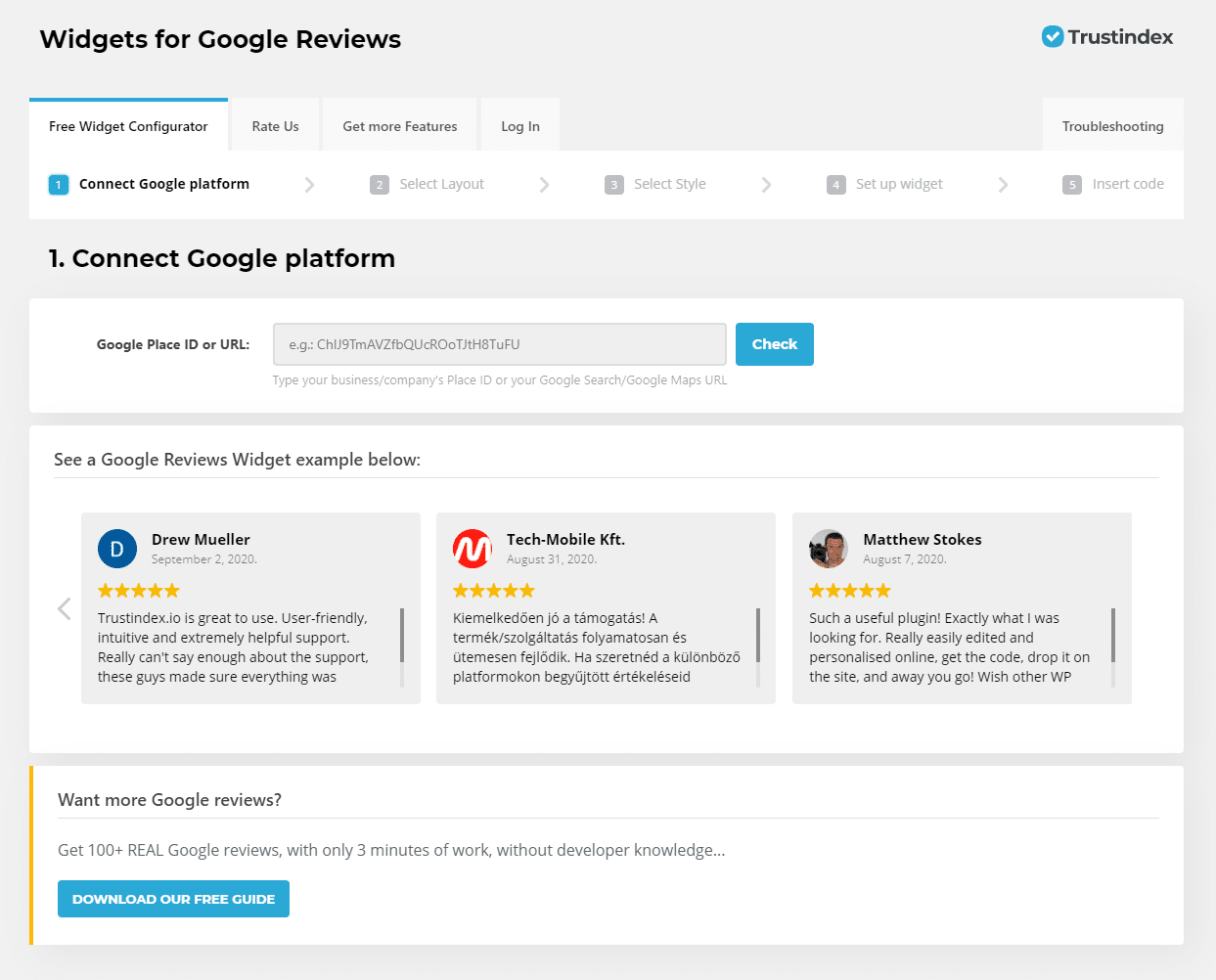
Task: Click Matthew Stokes' star rating
Action: click(x=850, y=590)
